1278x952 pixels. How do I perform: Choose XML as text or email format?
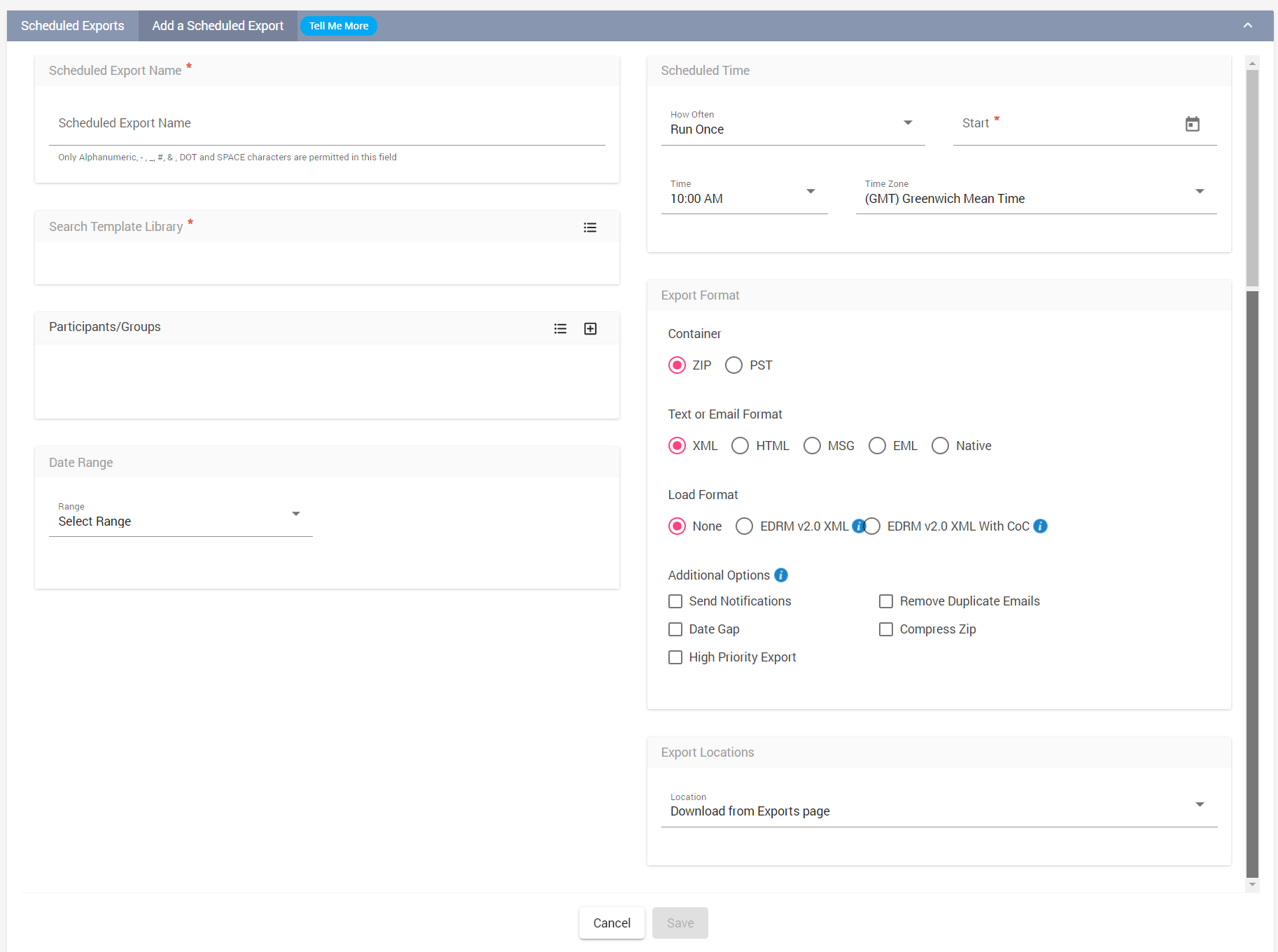(x=677, y=446)
